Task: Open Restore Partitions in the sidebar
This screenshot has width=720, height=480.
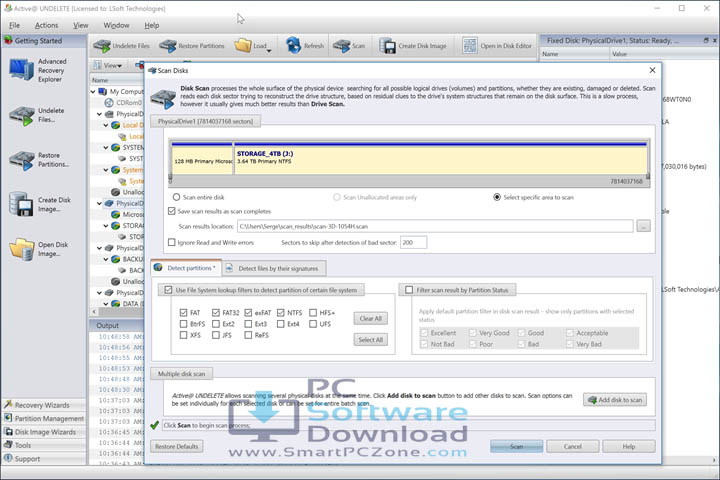Action: pos(38,160)
